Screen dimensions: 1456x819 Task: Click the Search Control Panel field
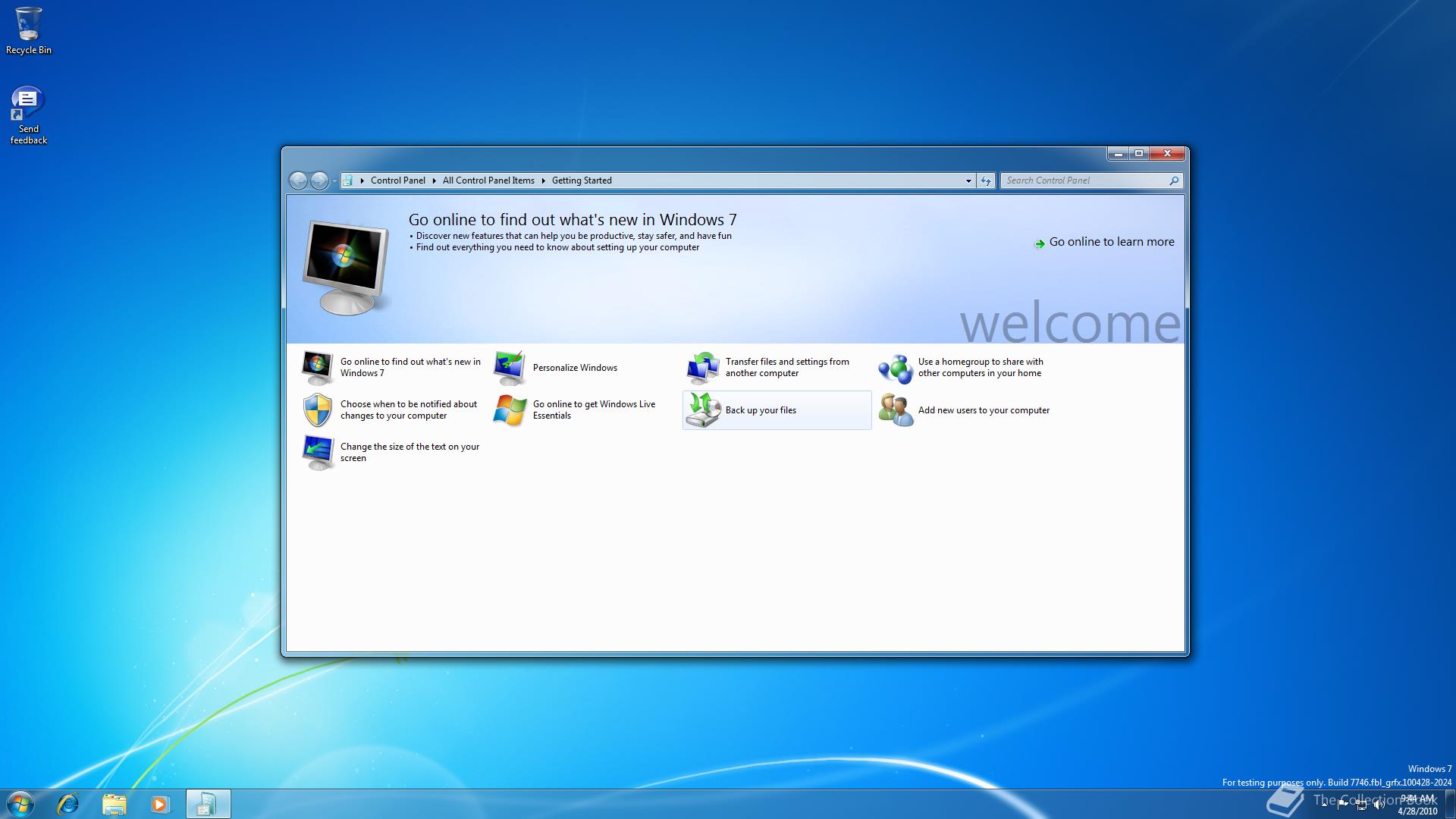click(x=1084, y=180)
